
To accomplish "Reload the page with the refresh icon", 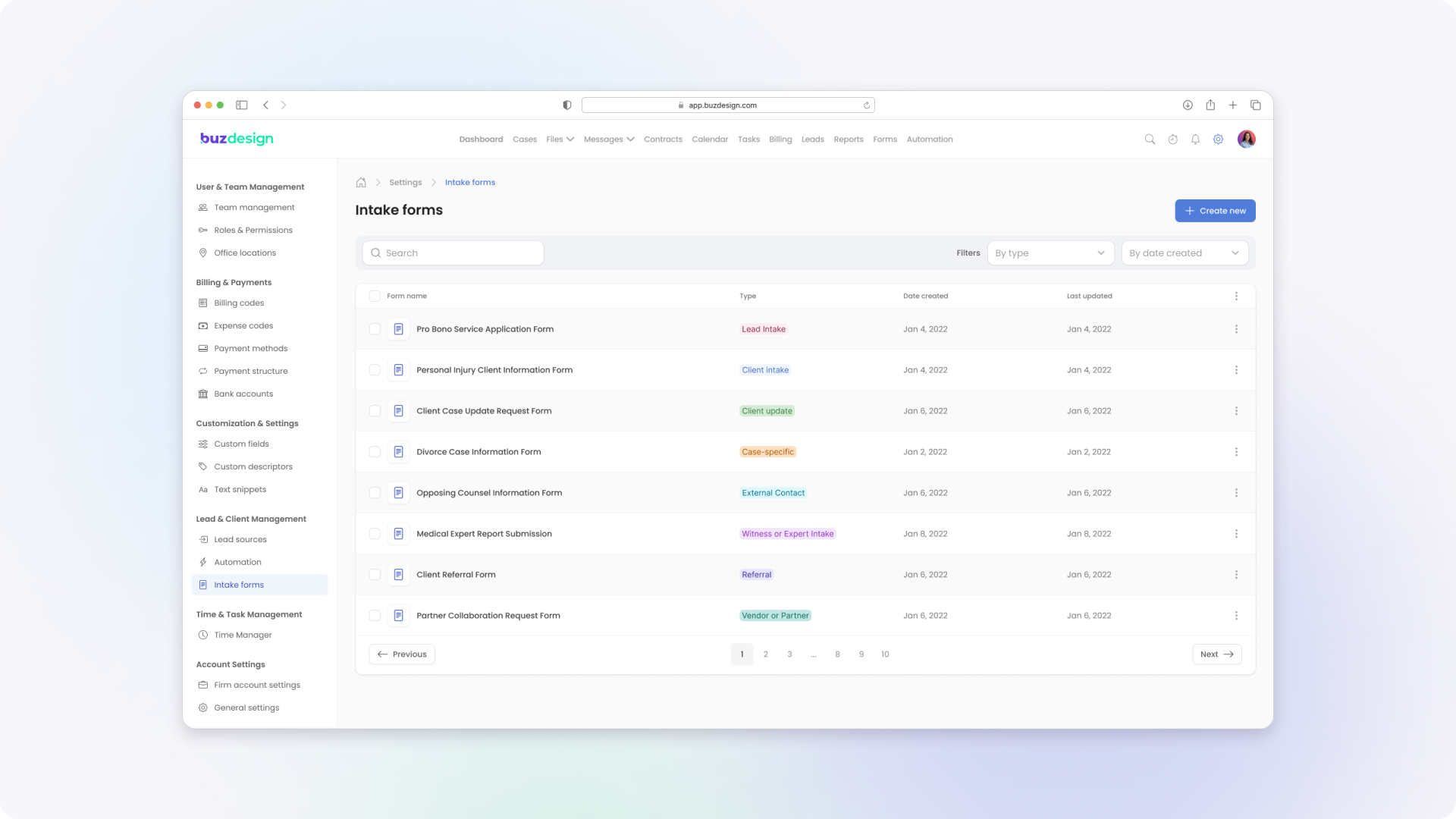I will (867, 105).
